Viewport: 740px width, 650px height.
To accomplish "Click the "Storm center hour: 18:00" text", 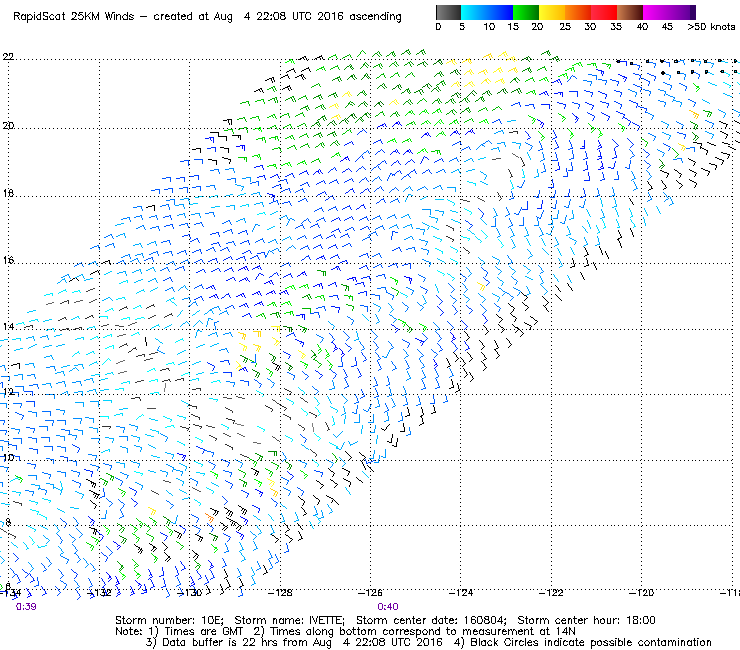I will click(587, 620).
